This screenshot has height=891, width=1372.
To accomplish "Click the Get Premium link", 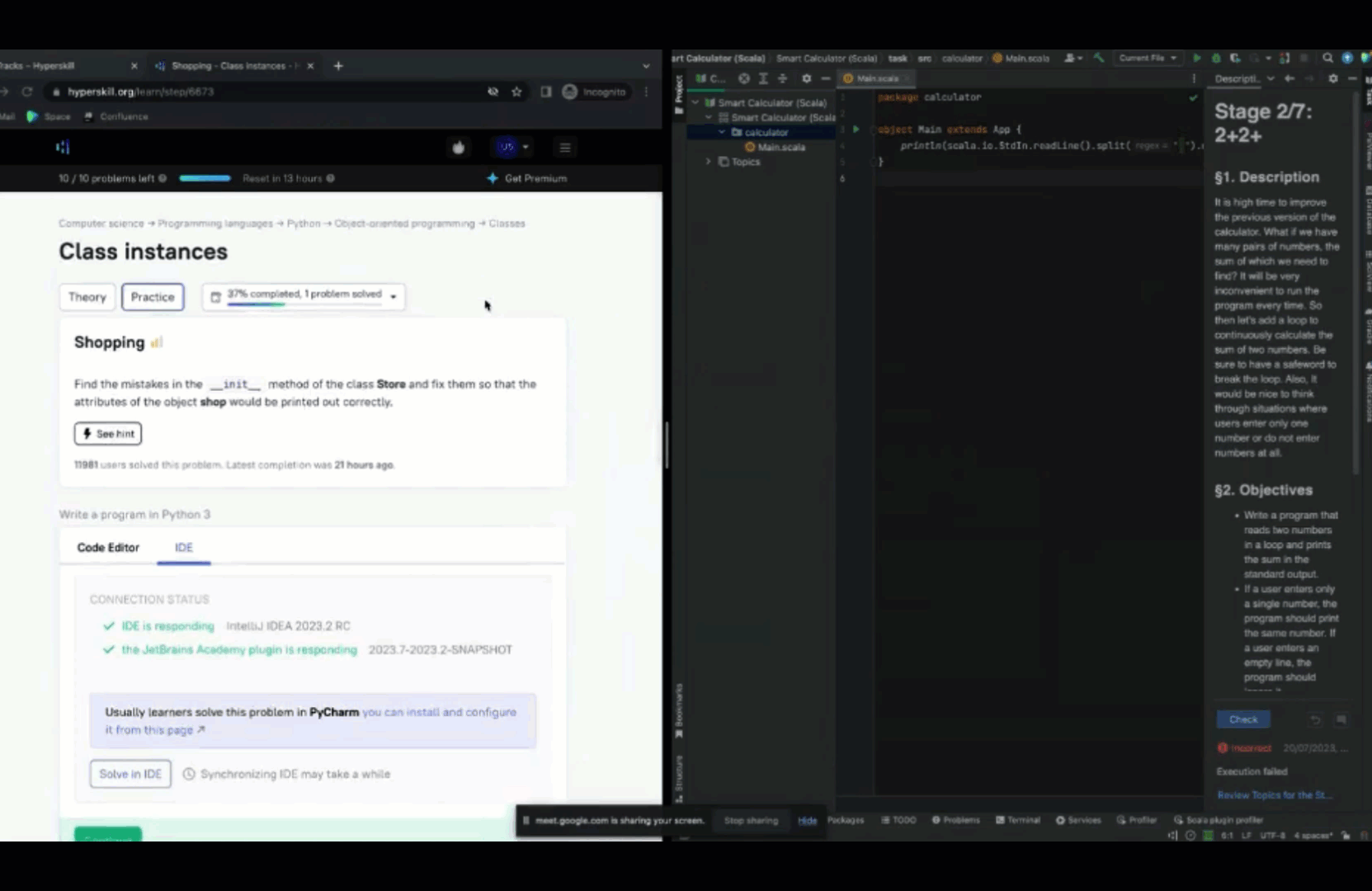I will [527, 178].
